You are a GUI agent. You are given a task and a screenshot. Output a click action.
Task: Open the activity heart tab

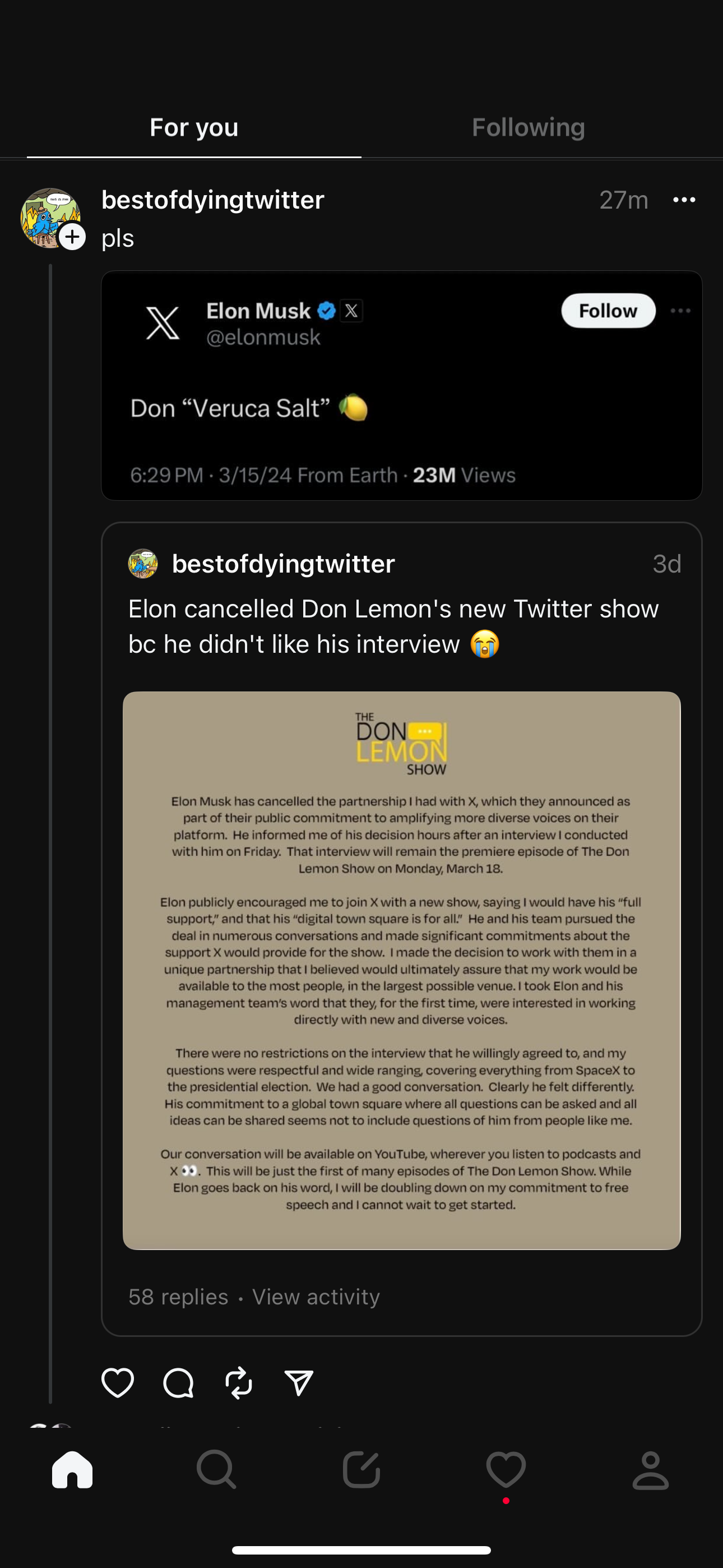pos(506,1469)
